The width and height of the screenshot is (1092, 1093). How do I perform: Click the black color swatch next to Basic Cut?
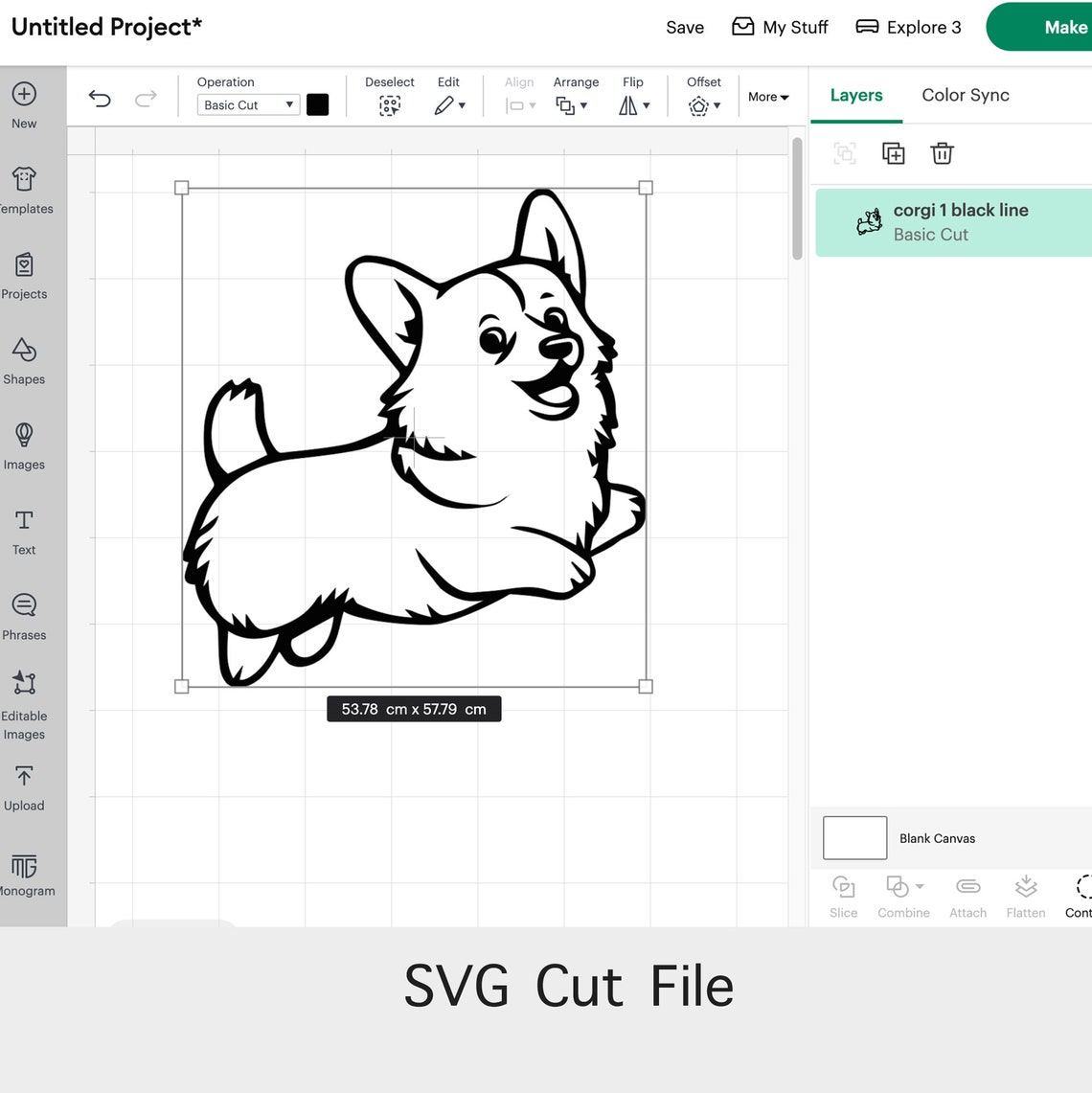point(317,103)
